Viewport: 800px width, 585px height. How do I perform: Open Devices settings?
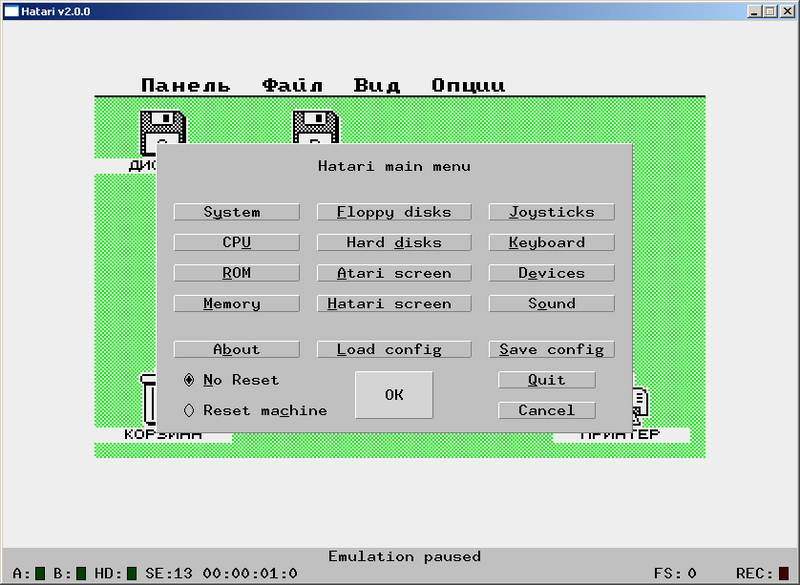pos(552,273)
